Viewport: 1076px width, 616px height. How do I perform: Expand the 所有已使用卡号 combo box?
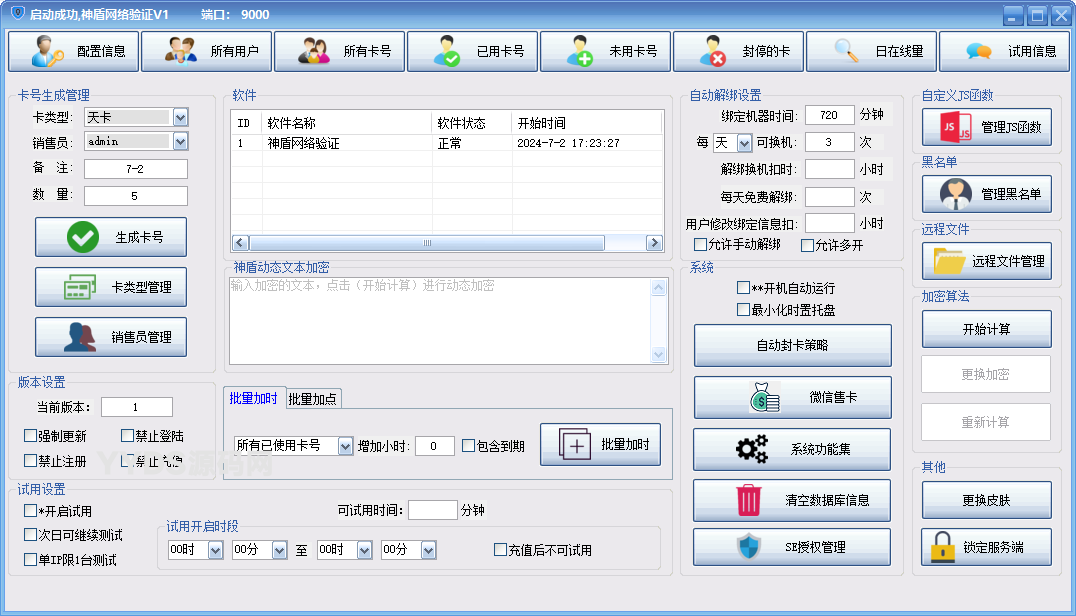pos(345,446)
